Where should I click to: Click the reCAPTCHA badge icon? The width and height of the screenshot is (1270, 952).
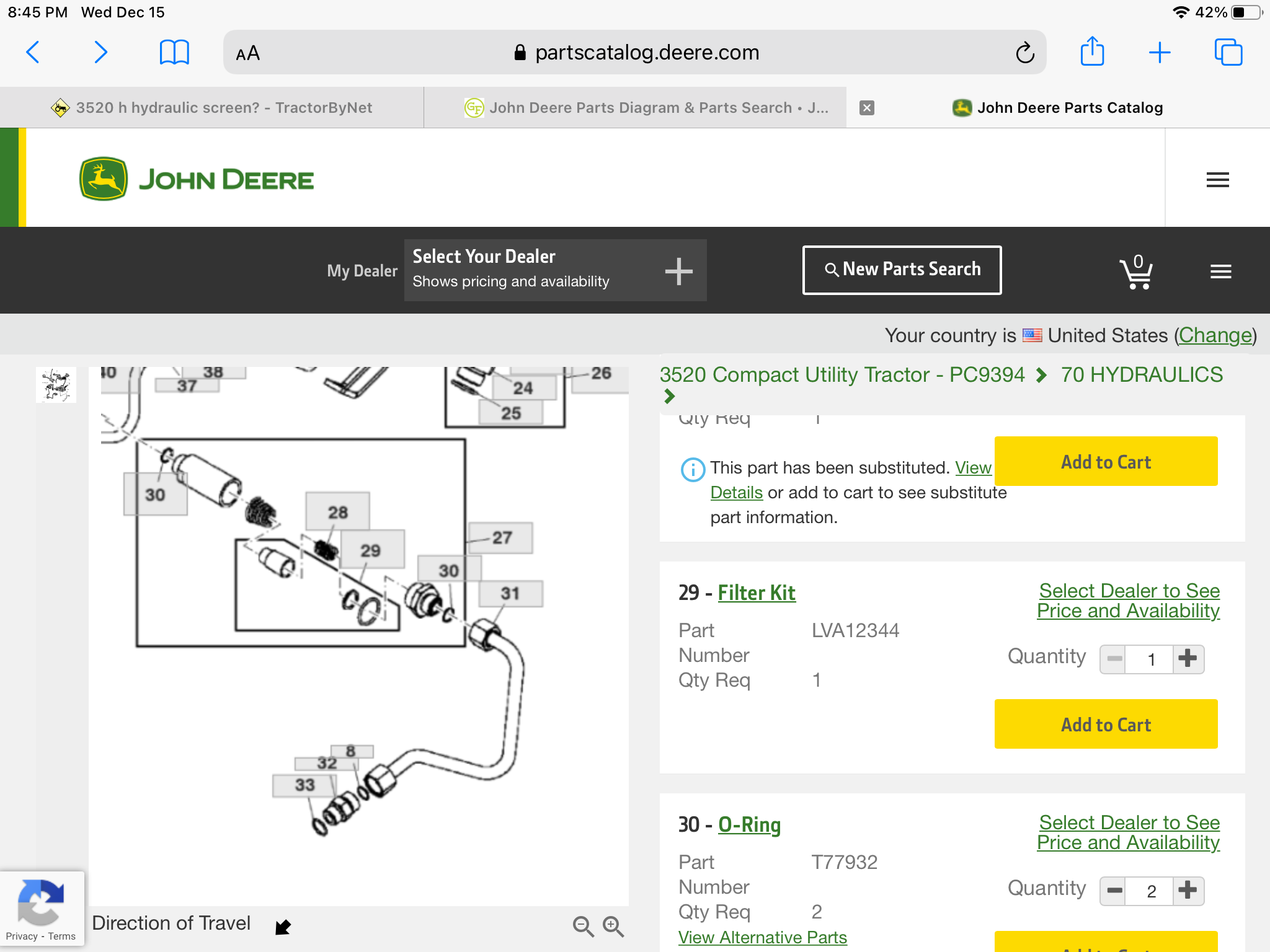[x=40, y=902]
